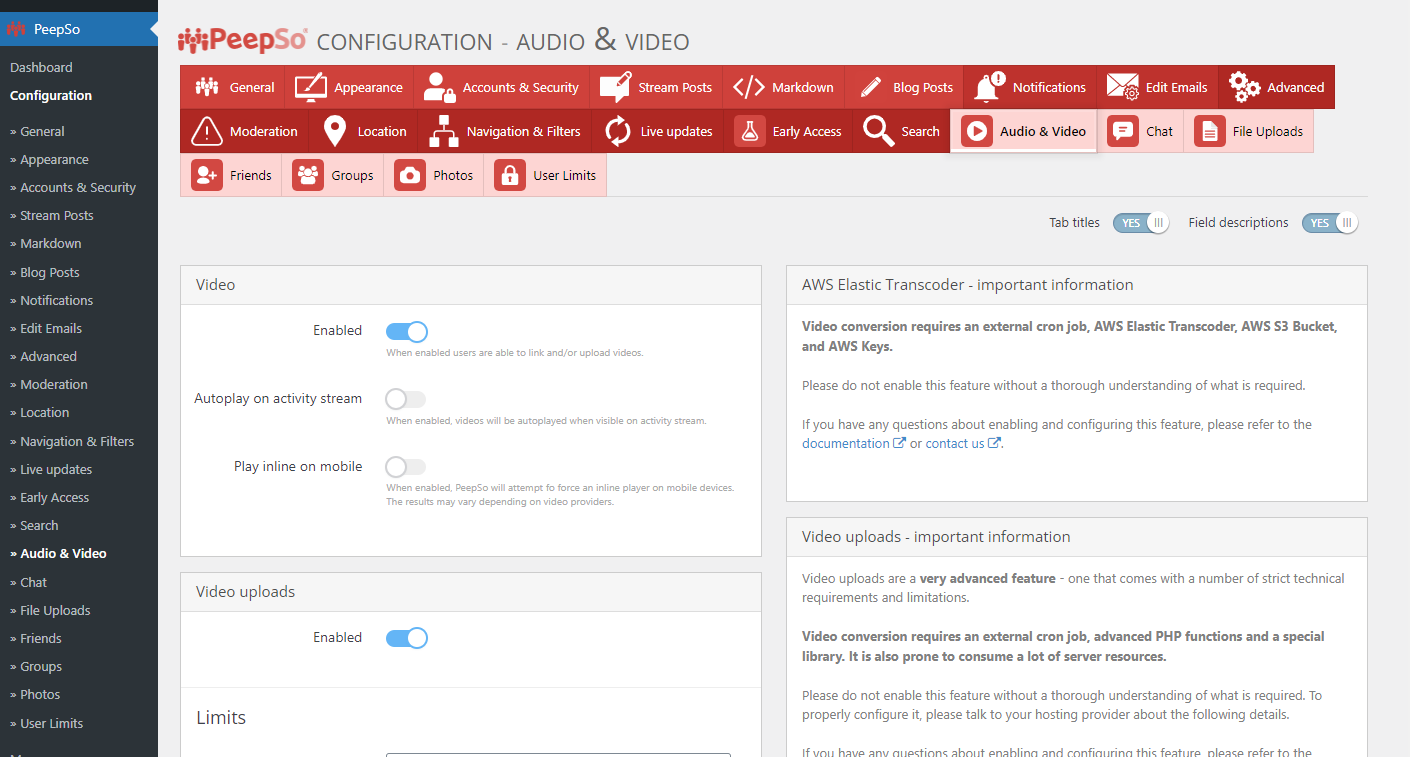Image resolution: width=1410 pixels, height=757 pixels.
Task: Open the General tab icon
Action: [x=207, y=87]
